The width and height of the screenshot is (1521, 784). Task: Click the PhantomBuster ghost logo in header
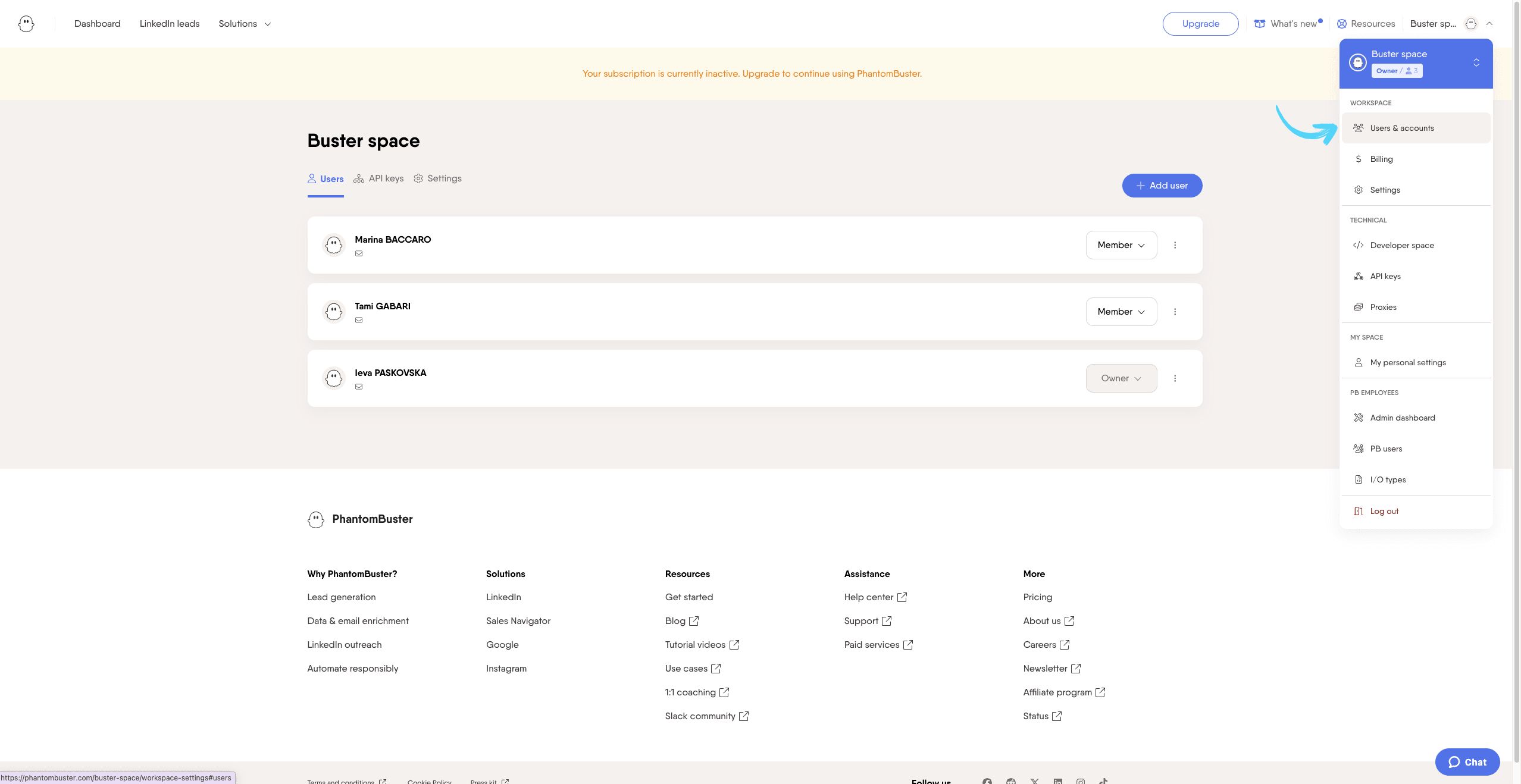coord(26,24)
